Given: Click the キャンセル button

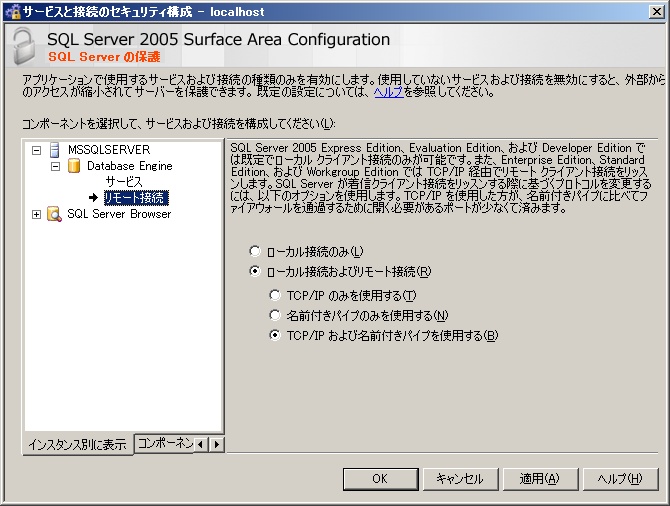Looking at the screenshot, I should [460, 479].
